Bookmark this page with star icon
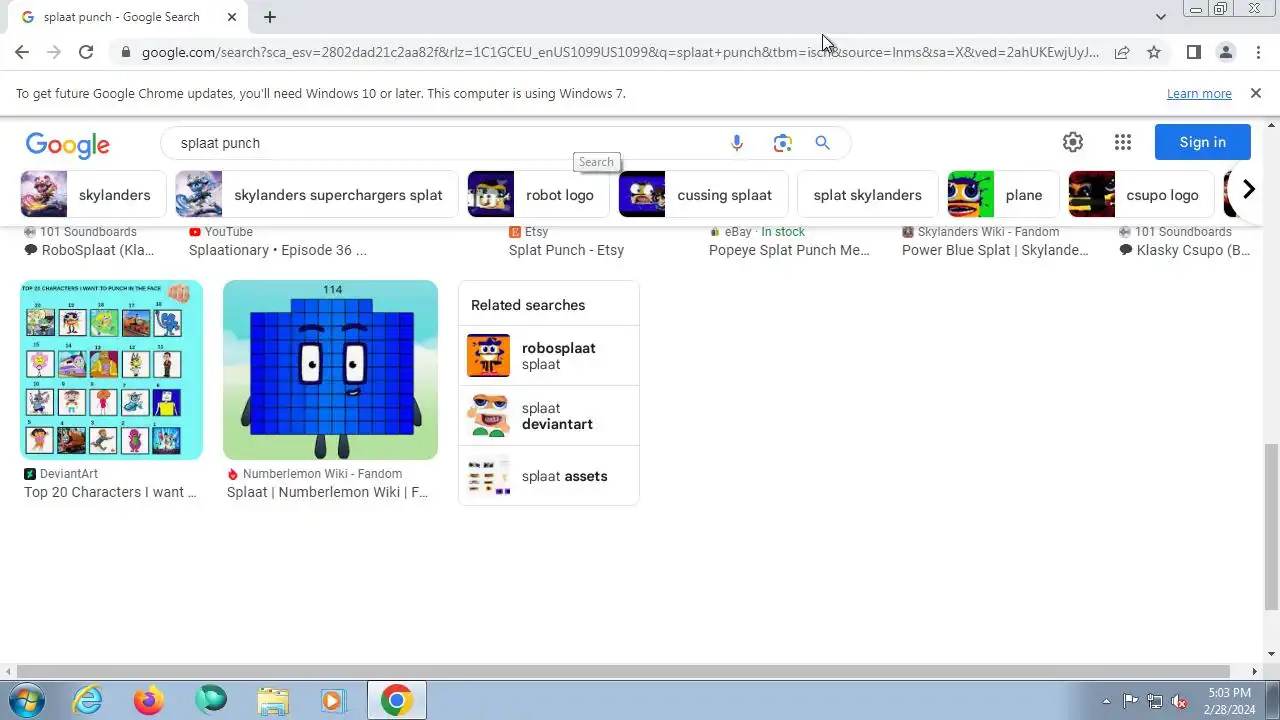The height and width of the screenshot is (720, 1280). click(x=1154, y=52)
